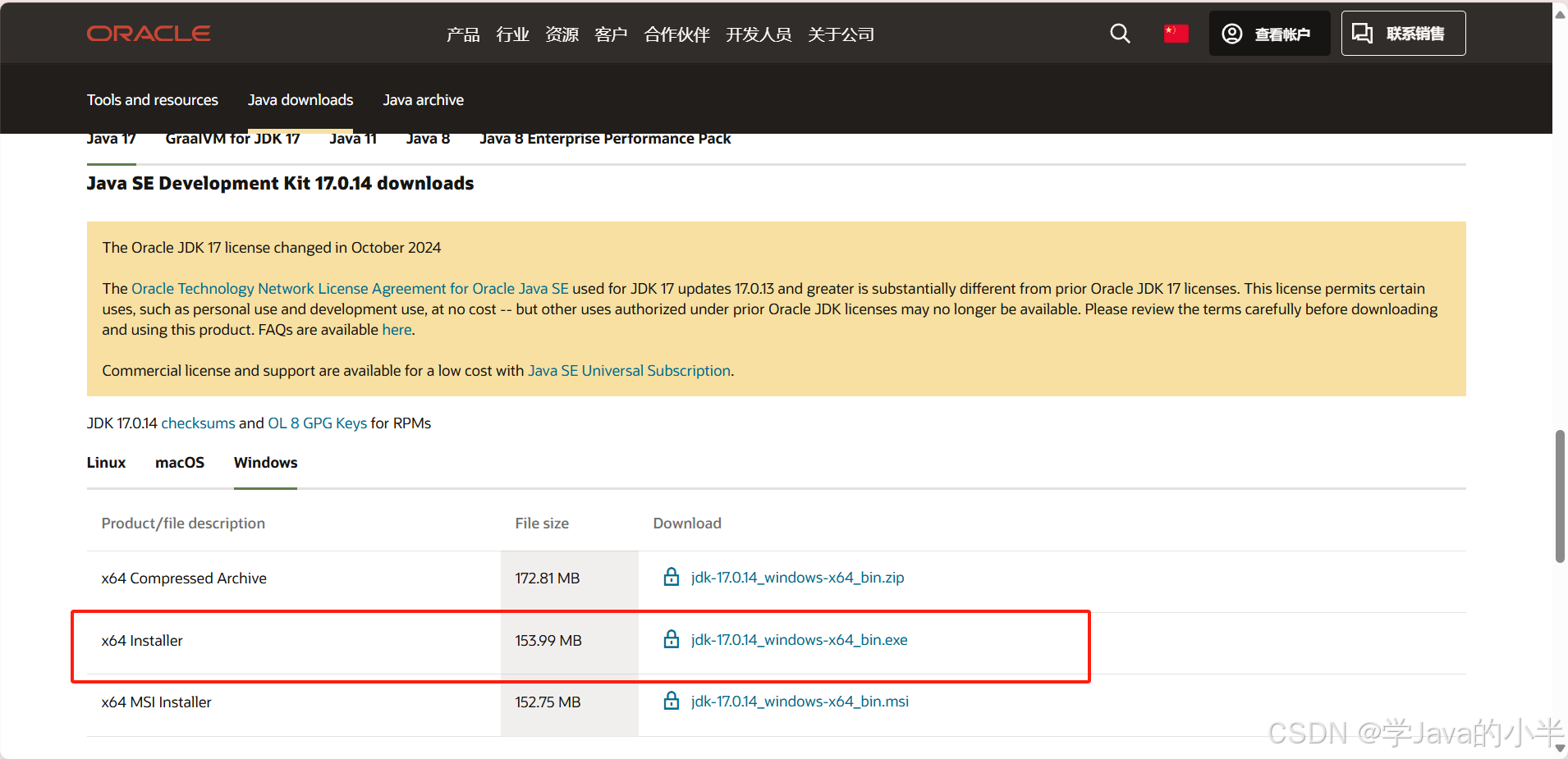Open the Java archive tab

click(423, 100)
